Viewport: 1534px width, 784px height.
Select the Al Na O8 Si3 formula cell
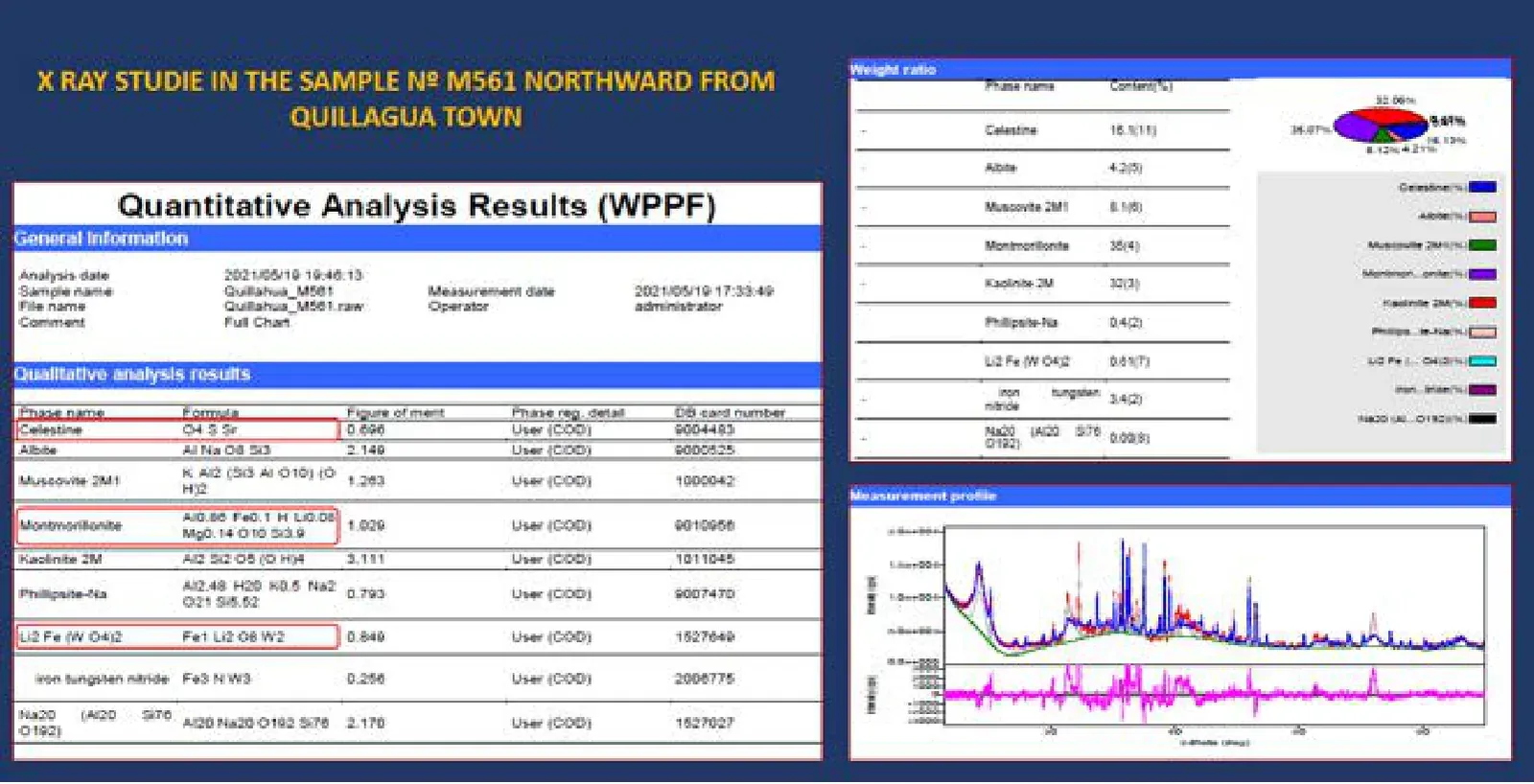[x=227, y=450]
